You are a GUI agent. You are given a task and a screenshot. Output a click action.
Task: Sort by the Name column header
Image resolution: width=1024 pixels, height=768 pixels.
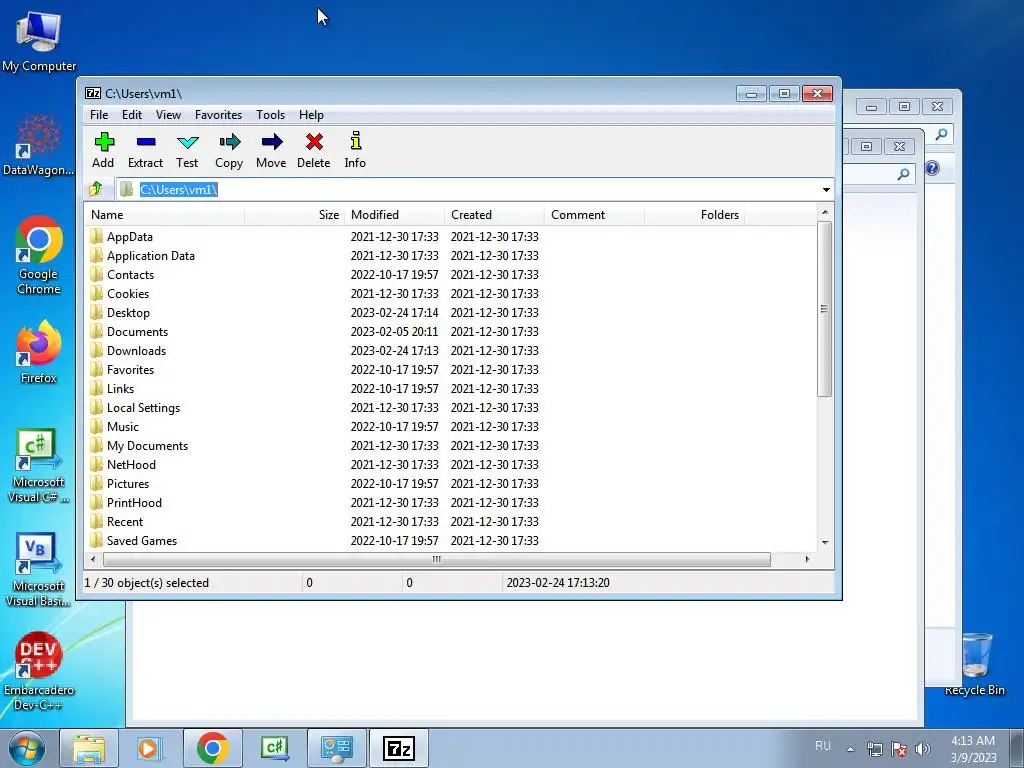click(165, 215)
